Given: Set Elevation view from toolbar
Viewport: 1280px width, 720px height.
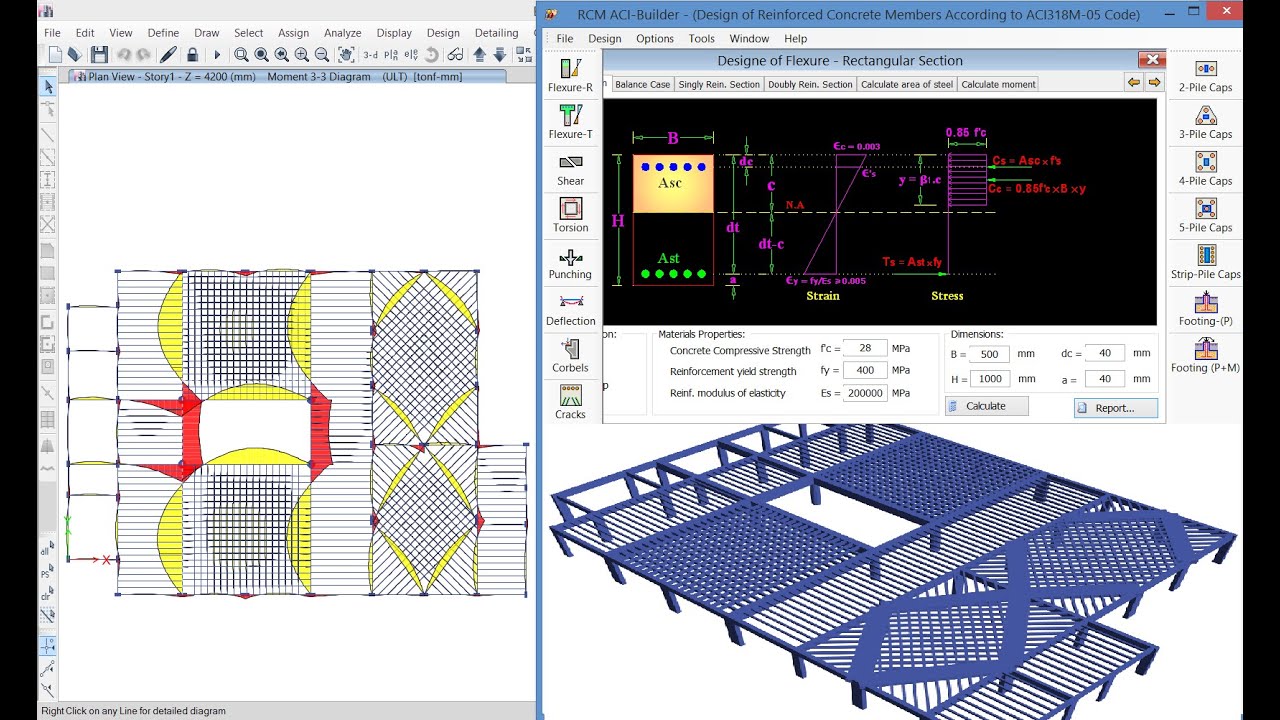Looking at the screenshot, I should tap(411, 55).
